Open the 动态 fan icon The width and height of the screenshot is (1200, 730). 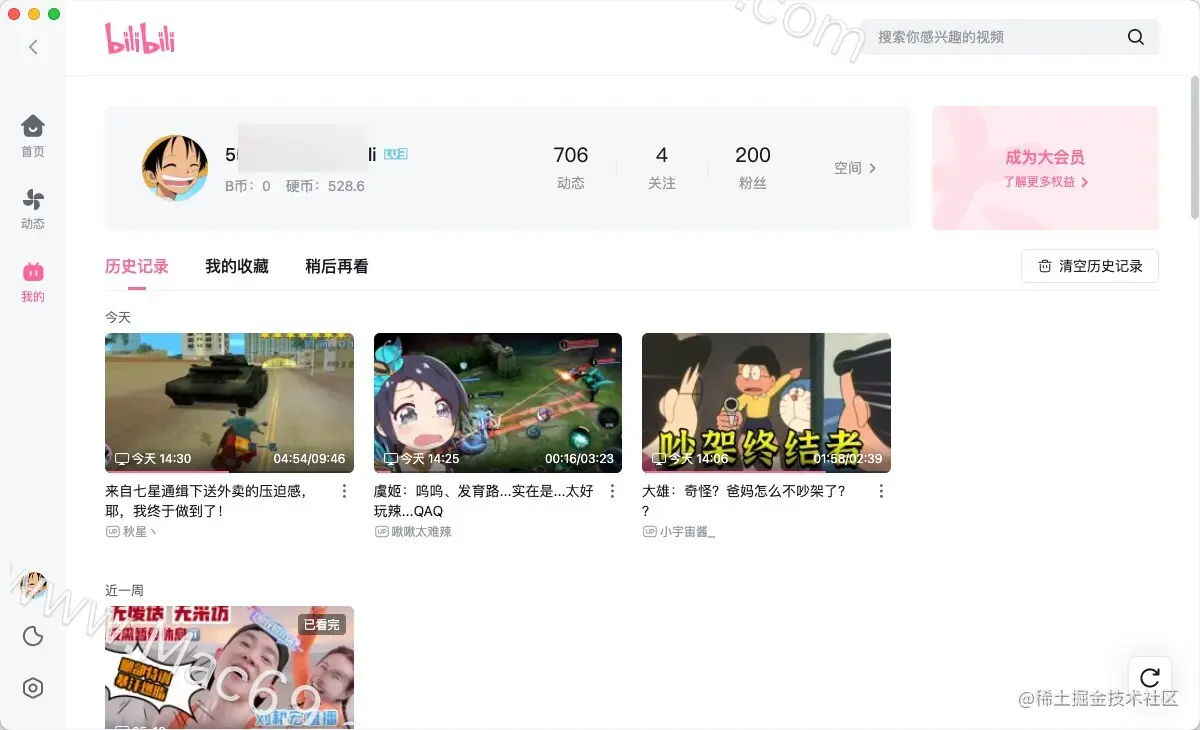pos(33,199)
